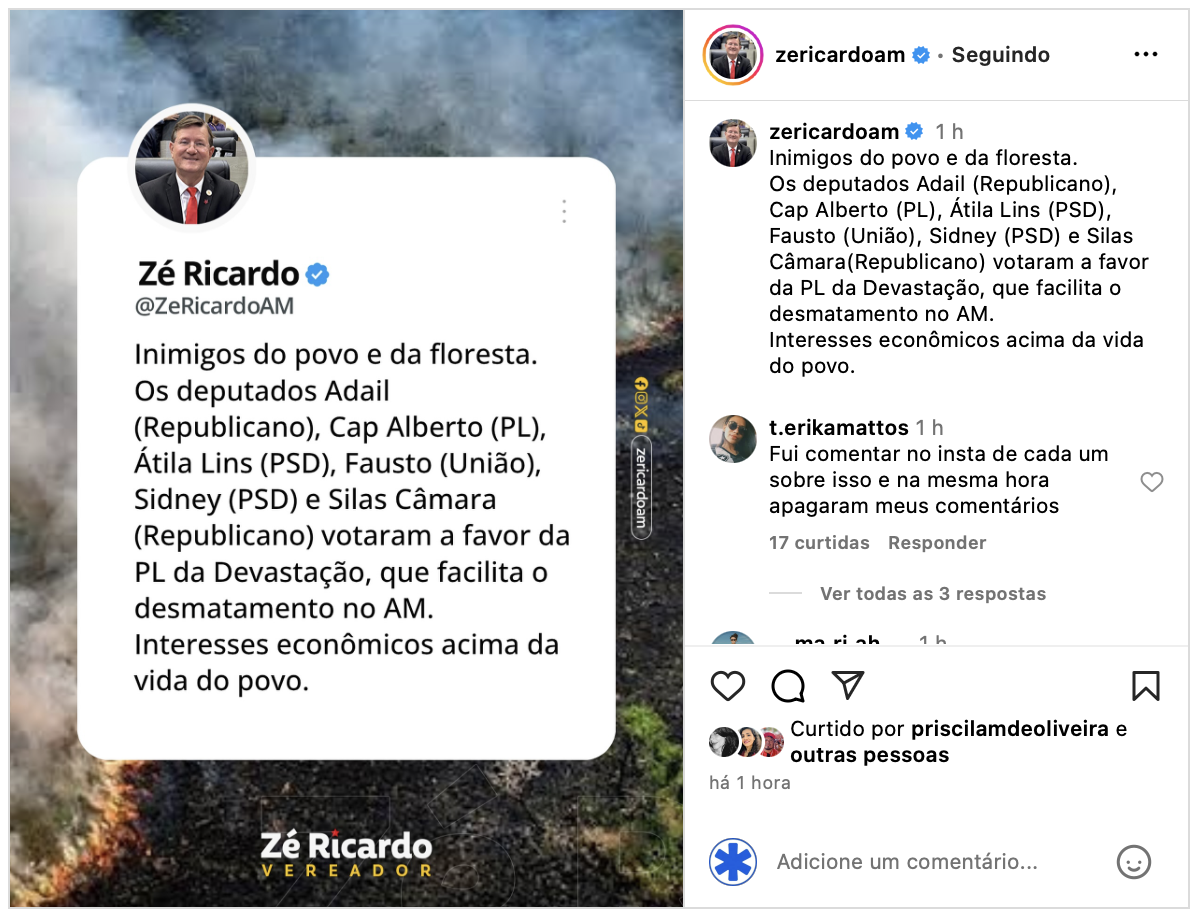Open the three-dots post options menu
The image size is (1200, 918).
(x=1145, y=55)
